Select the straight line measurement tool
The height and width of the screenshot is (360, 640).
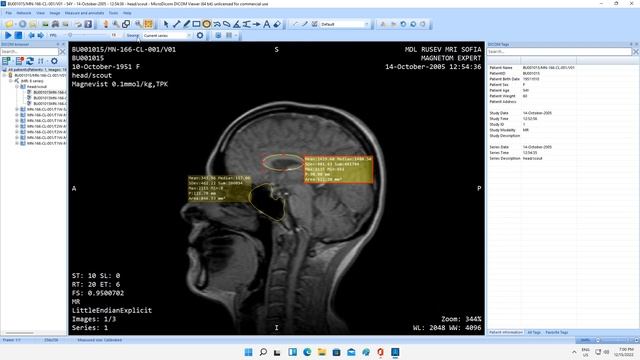pyautogui.click(x=176, y=24)
